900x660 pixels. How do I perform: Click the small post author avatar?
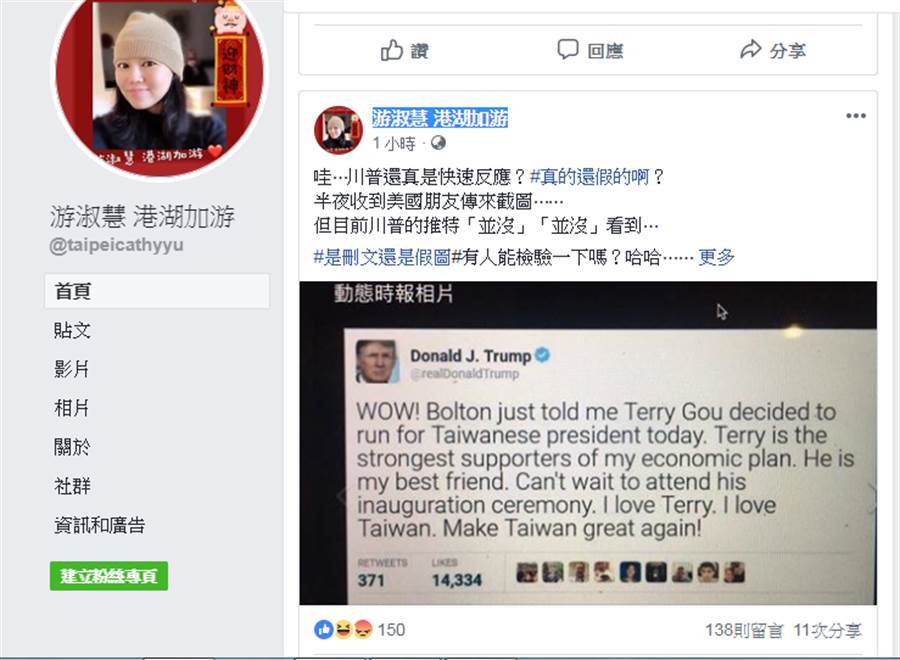[x=338, y=130]
